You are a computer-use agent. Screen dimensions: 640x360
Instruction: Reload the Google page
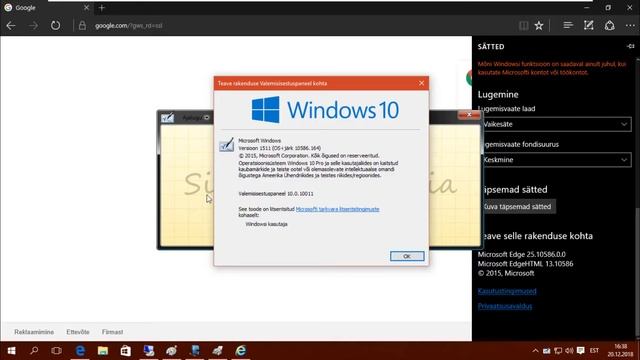(x=55, y=25)
